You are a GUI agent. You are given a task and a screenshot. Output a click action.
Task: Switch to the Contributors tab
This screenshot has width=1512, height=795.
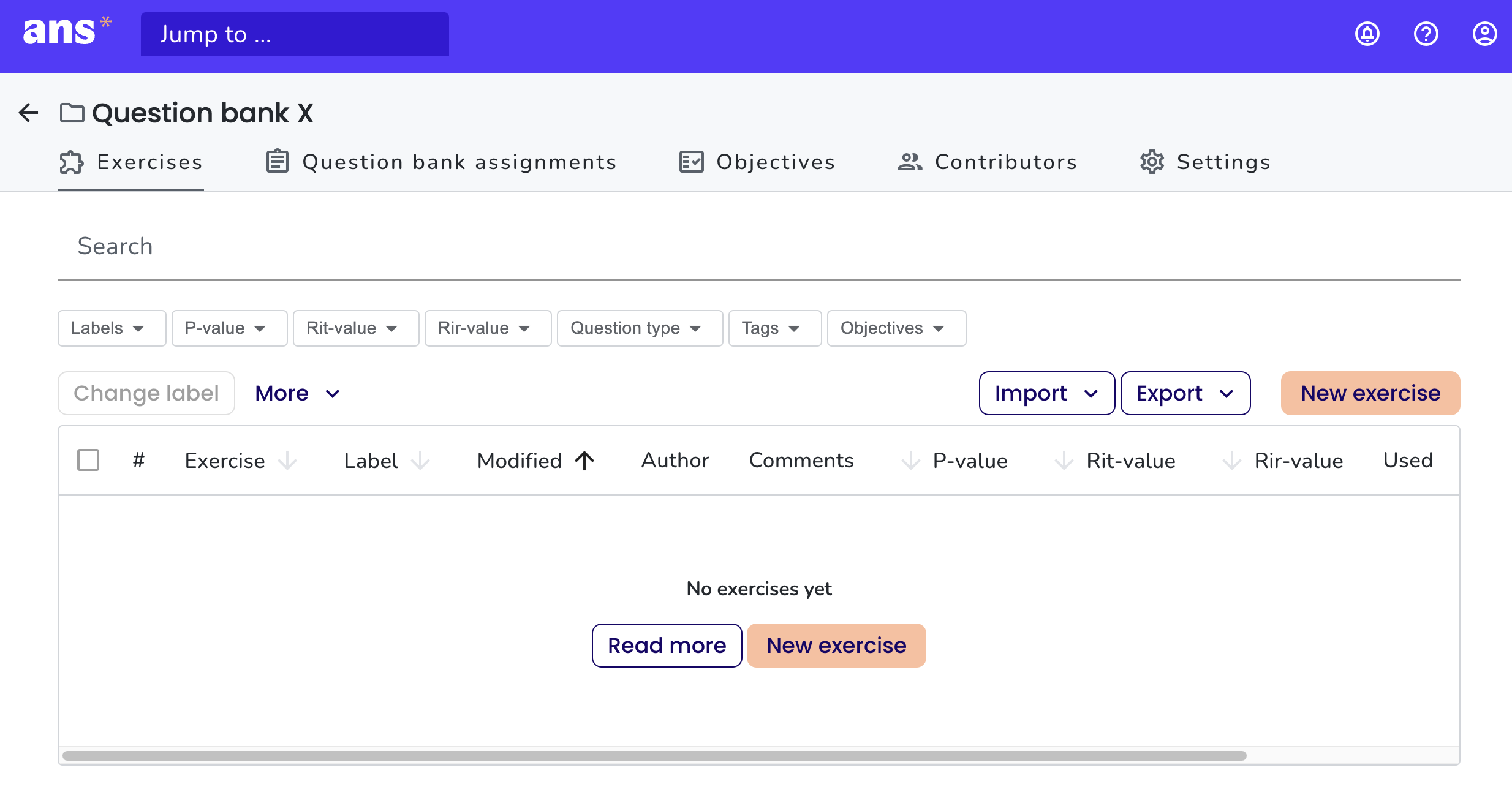point(987,162)
